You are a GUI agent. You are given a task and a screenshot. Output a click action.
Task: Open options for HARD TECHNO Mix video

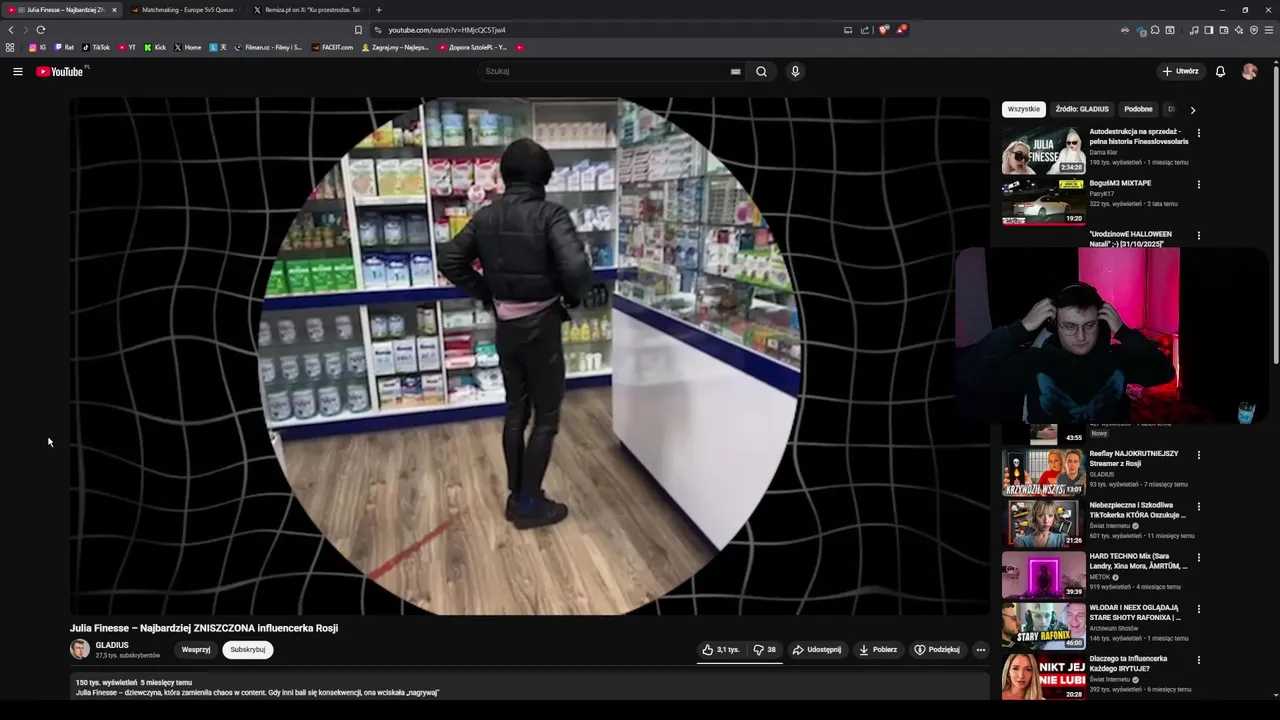pos(1198,558)
